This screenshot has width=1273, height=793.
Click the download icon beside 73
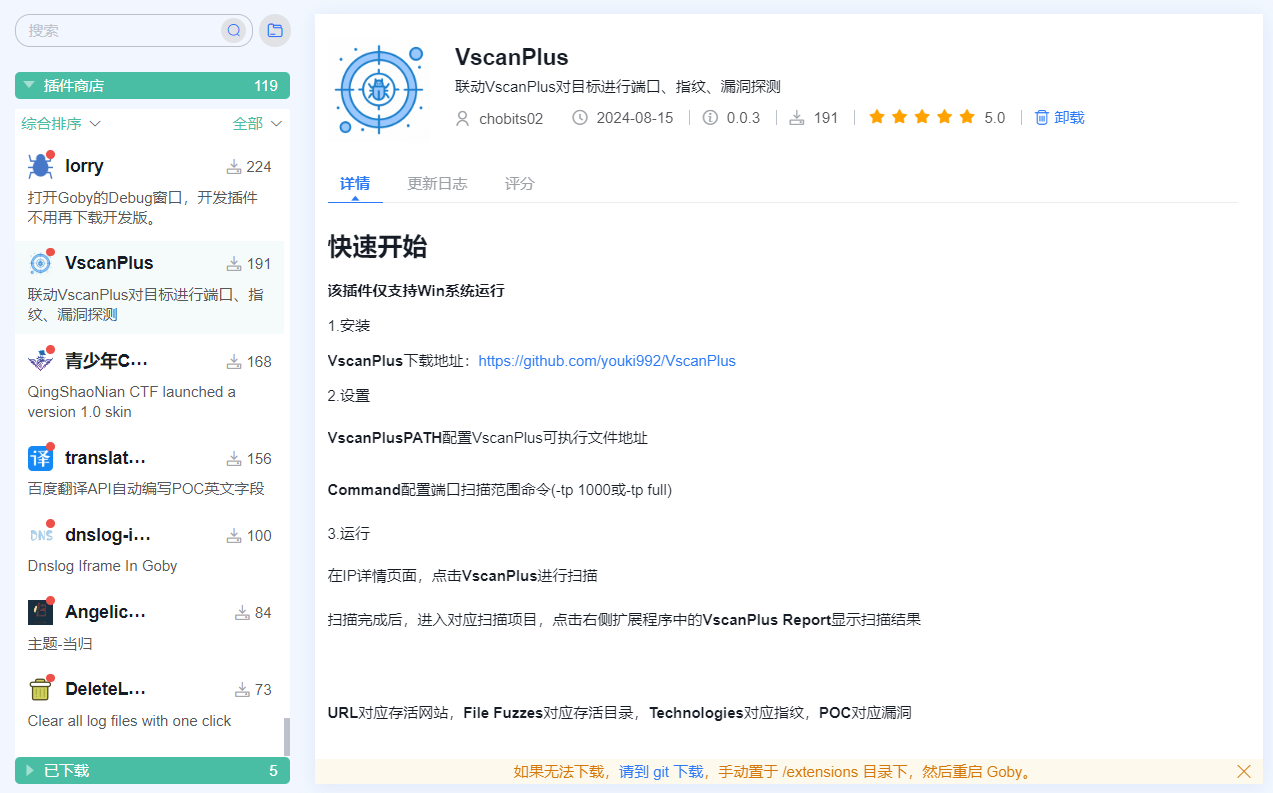coord(242,690)
